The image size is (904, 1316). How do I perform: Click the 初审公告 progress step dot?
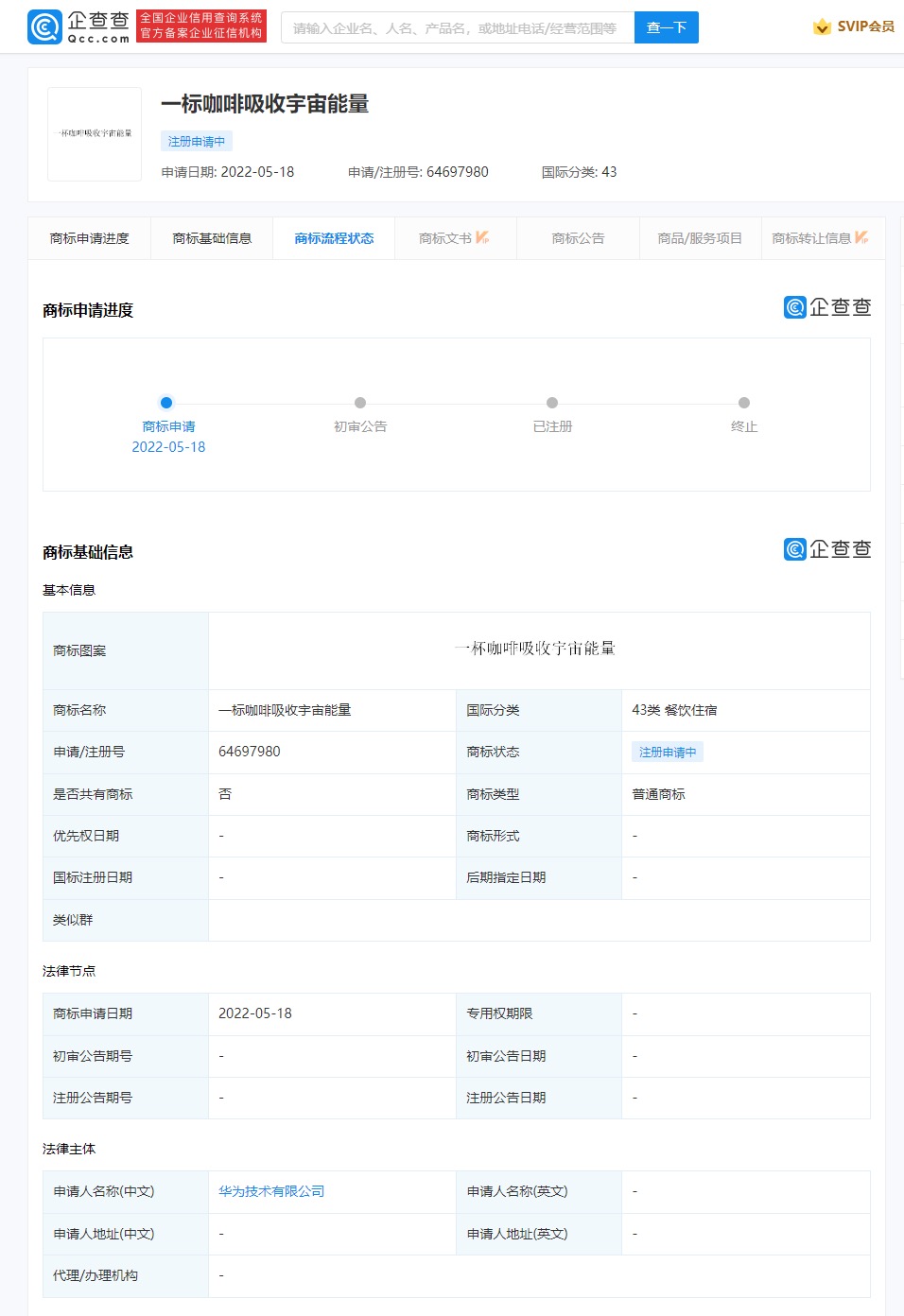(x=360, y=403)
